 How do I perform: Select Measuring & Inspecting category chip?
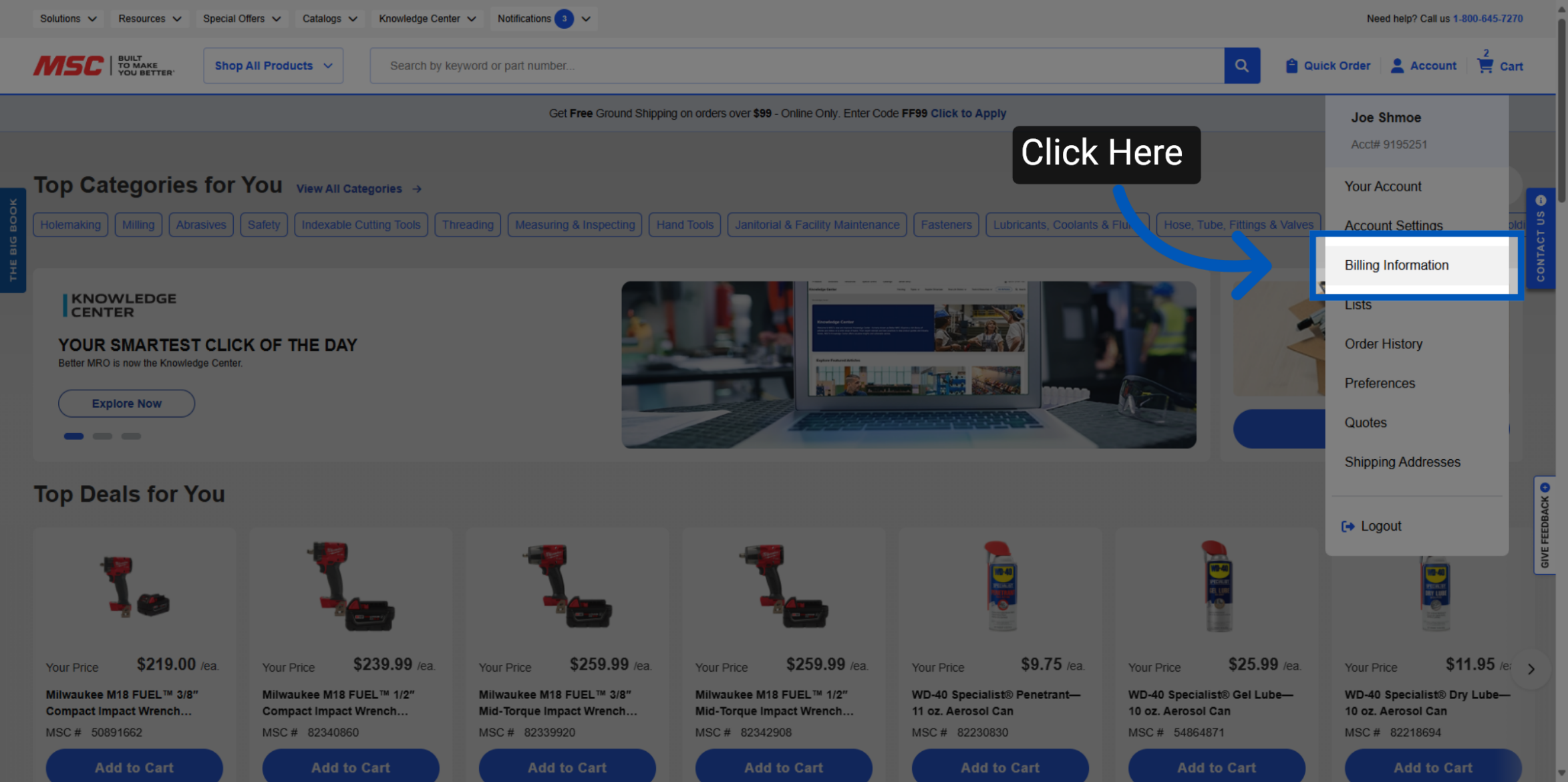click(x=575, y=225)
